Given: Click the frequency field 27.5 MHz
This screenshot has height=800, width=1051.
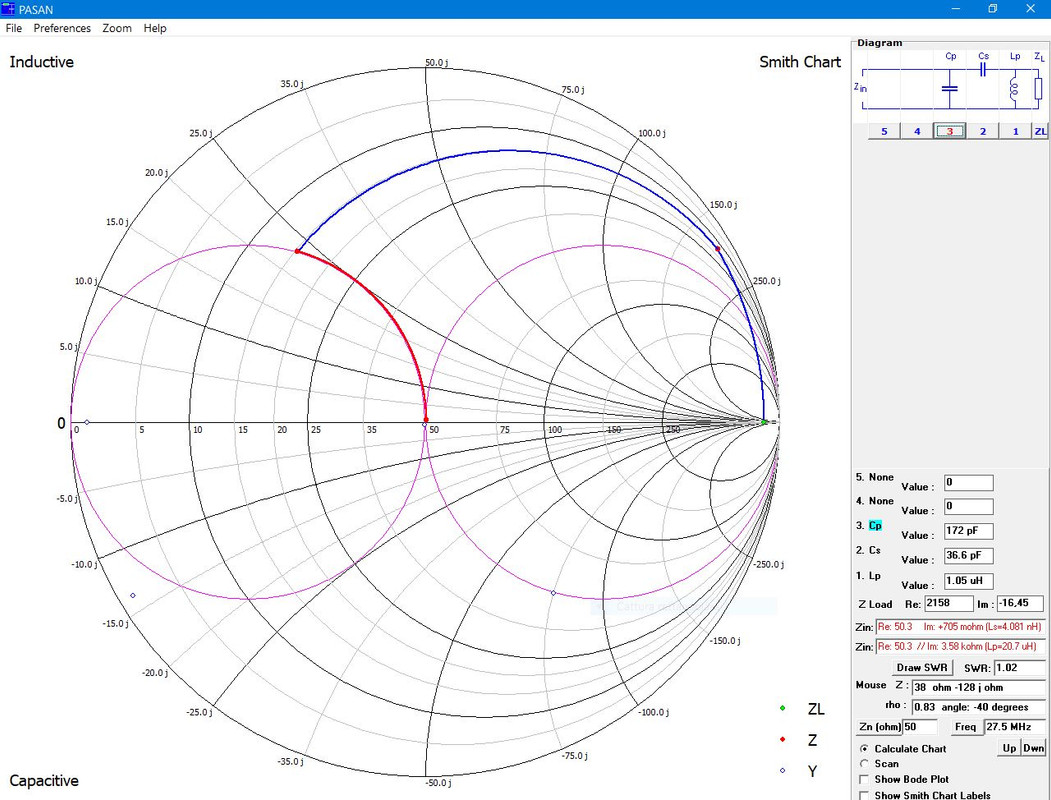Looking at the screenshot, I should point(1014,726).
